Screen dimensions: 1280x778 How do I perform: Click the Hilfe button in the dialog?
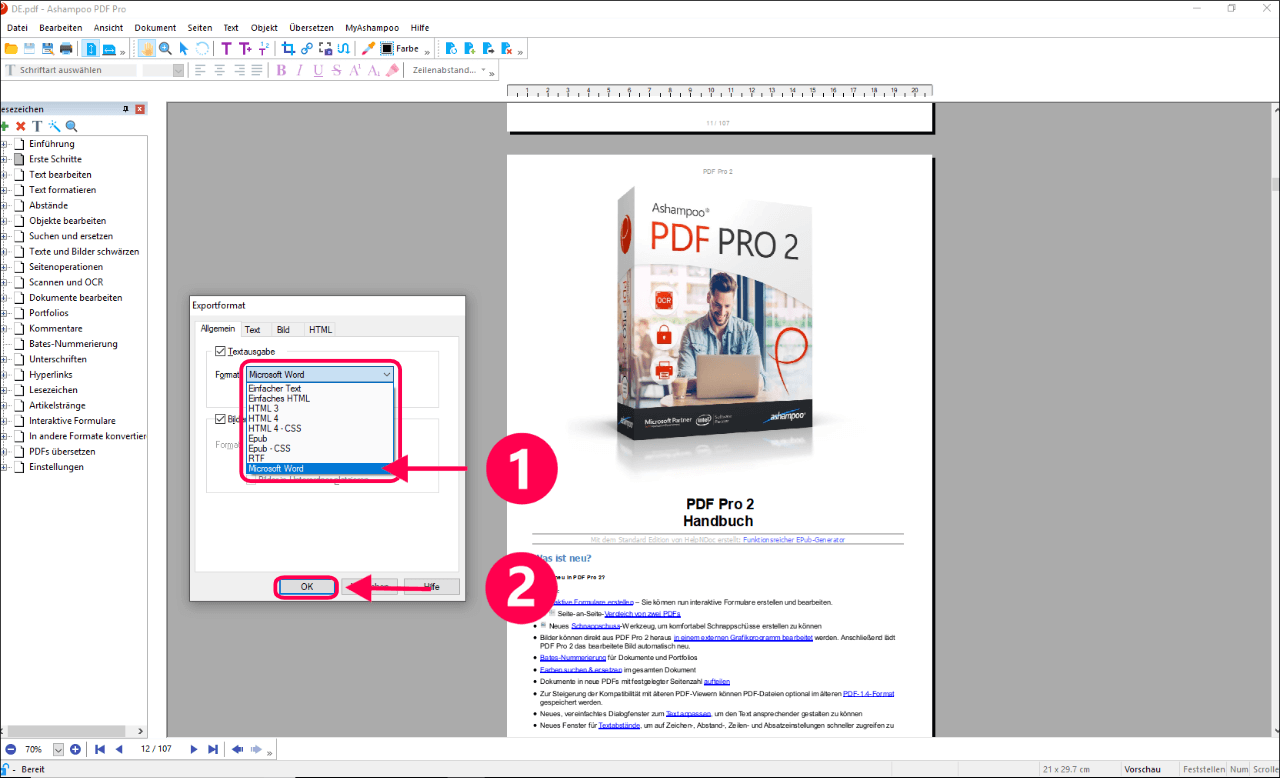point(431,587)
